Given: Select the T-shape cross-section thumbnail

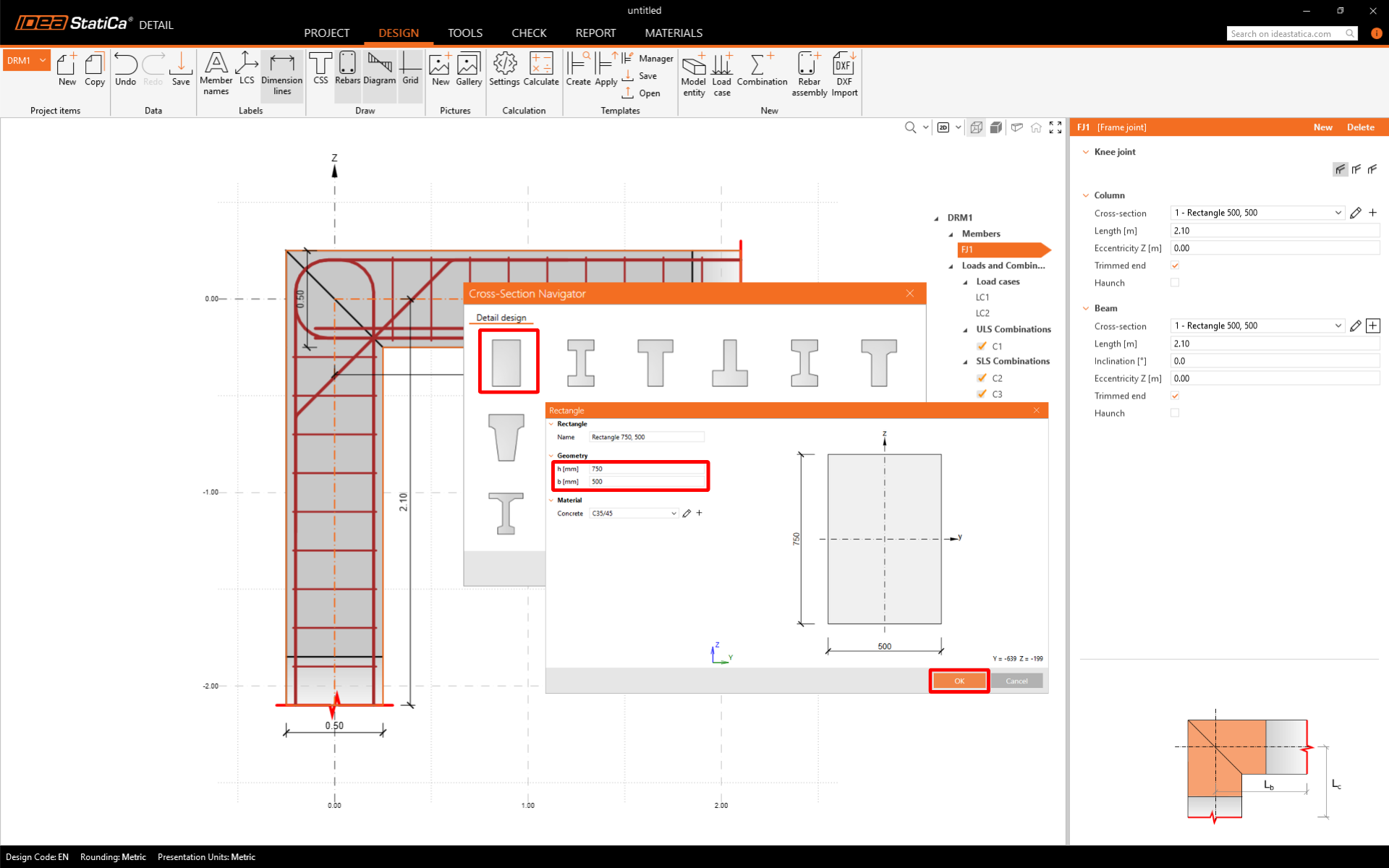Looking at the screenshot, I should [655, 362].
